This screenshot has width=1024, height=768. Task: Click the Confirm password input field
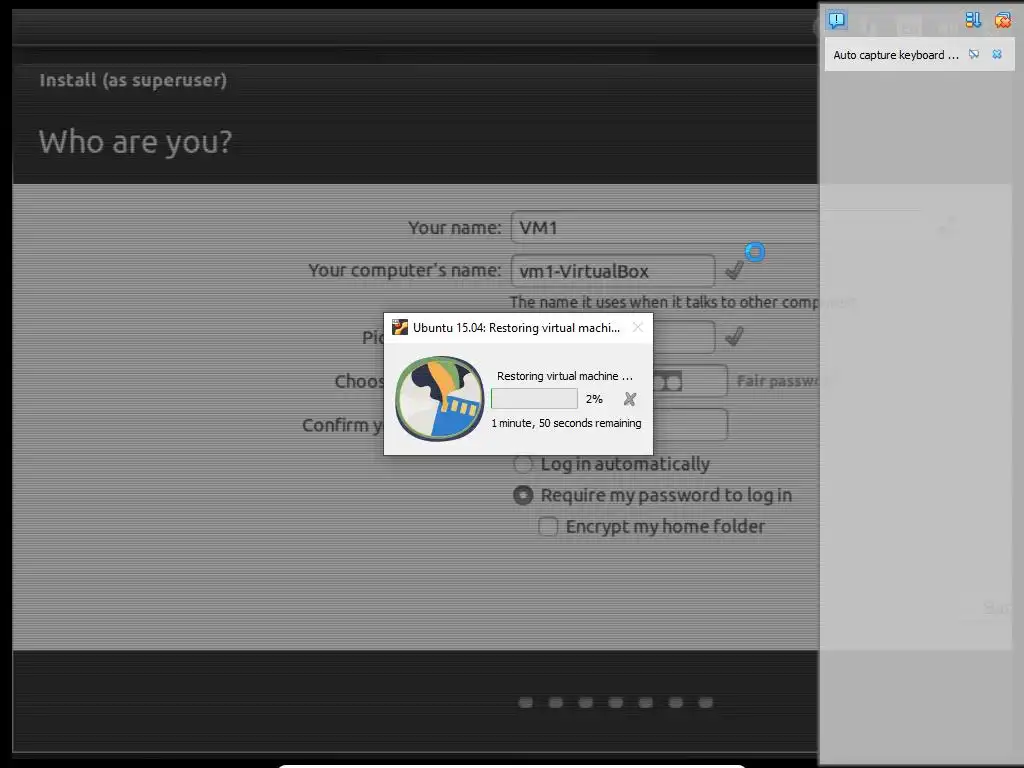point(690,424)
